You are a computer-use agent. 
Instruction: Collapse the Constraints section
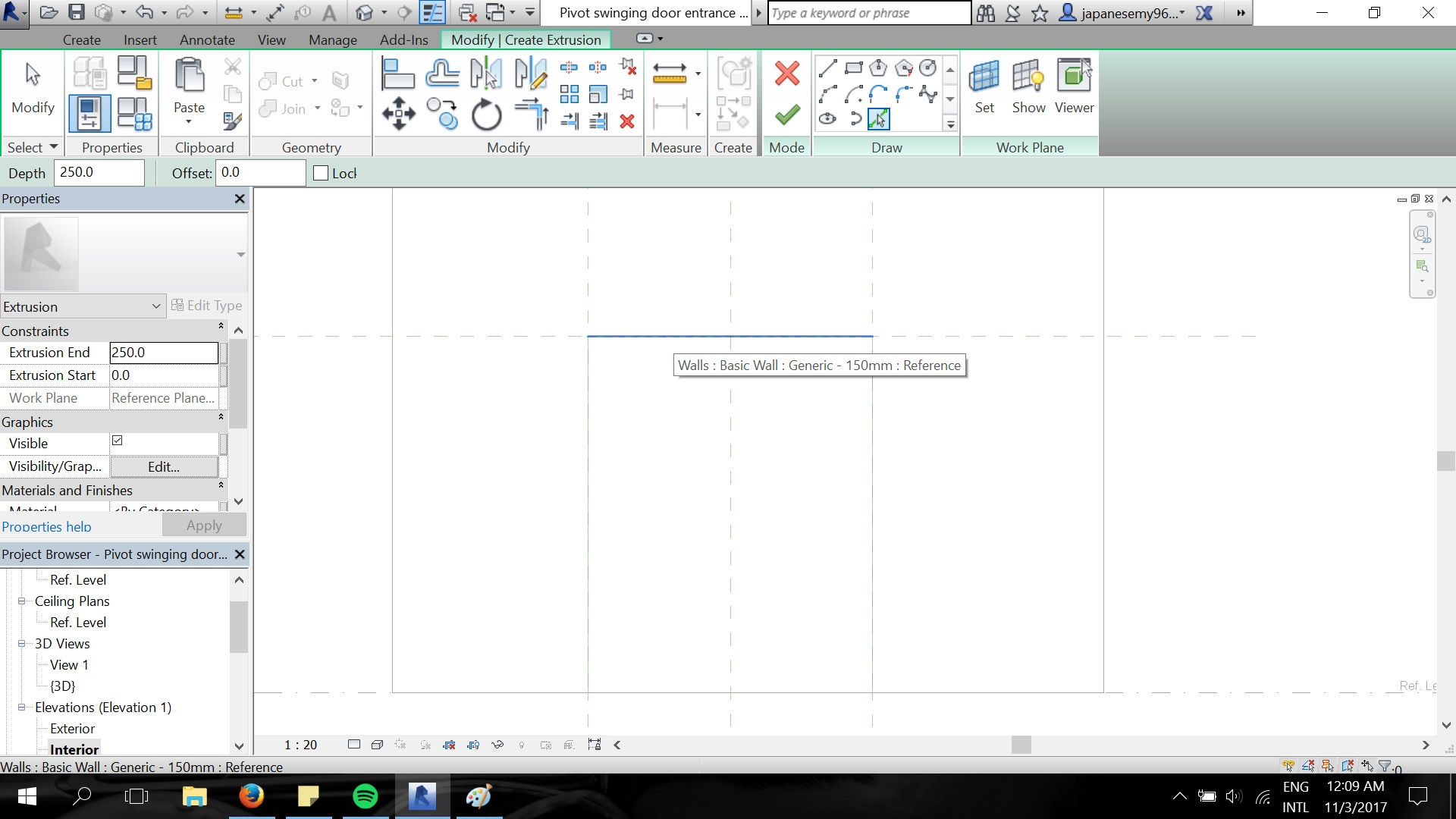click(221, 326)
